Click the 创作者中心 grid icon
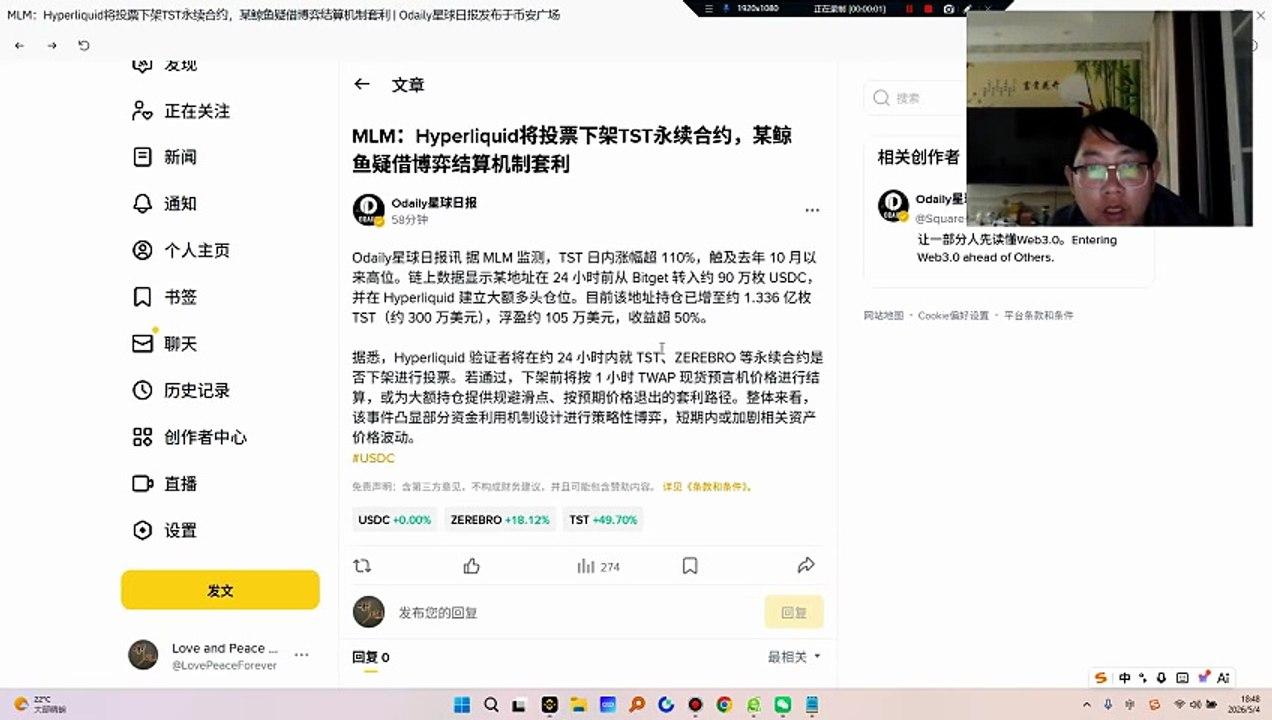Image resolution: width=1272 pixels, height=720 pixels. (143, 437)
